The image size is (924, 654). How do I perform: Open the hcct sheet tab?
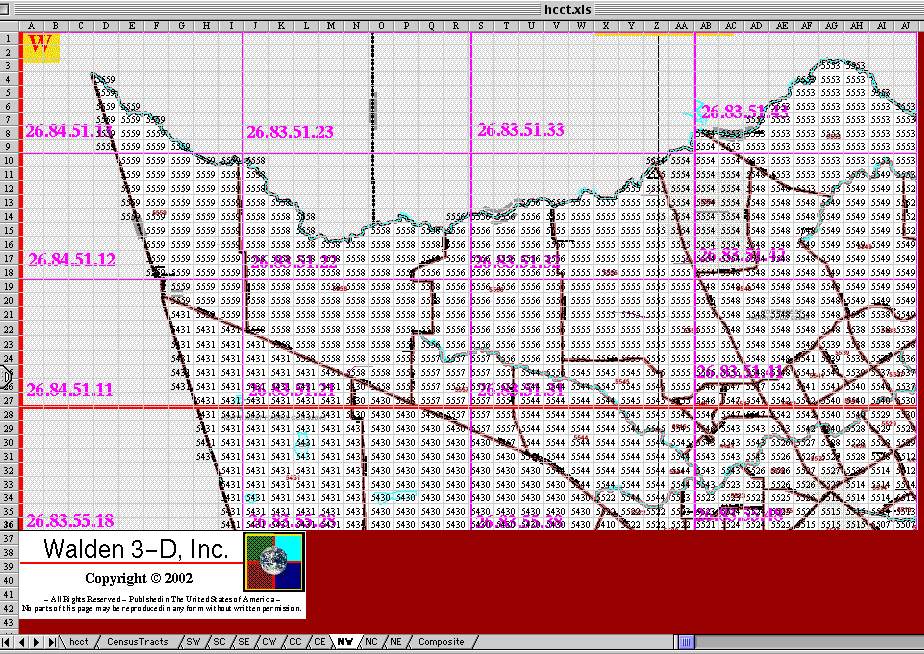point(78,642)
